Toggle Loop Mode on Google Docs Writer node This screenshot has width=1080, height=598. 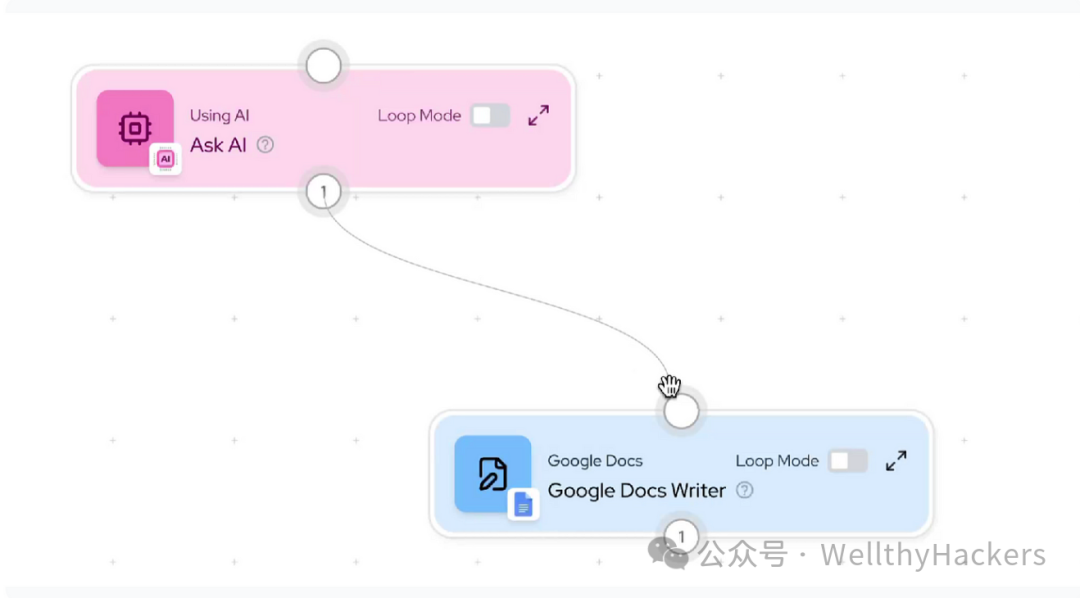pyautogui.click(x=848, y=461)
